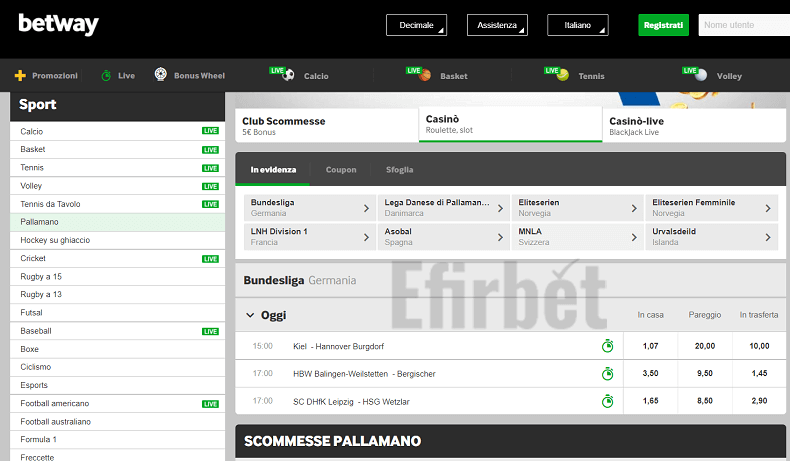790x461 pixels.
Task: Open the Assistenza dropdown
Action: tap(497, 25)
